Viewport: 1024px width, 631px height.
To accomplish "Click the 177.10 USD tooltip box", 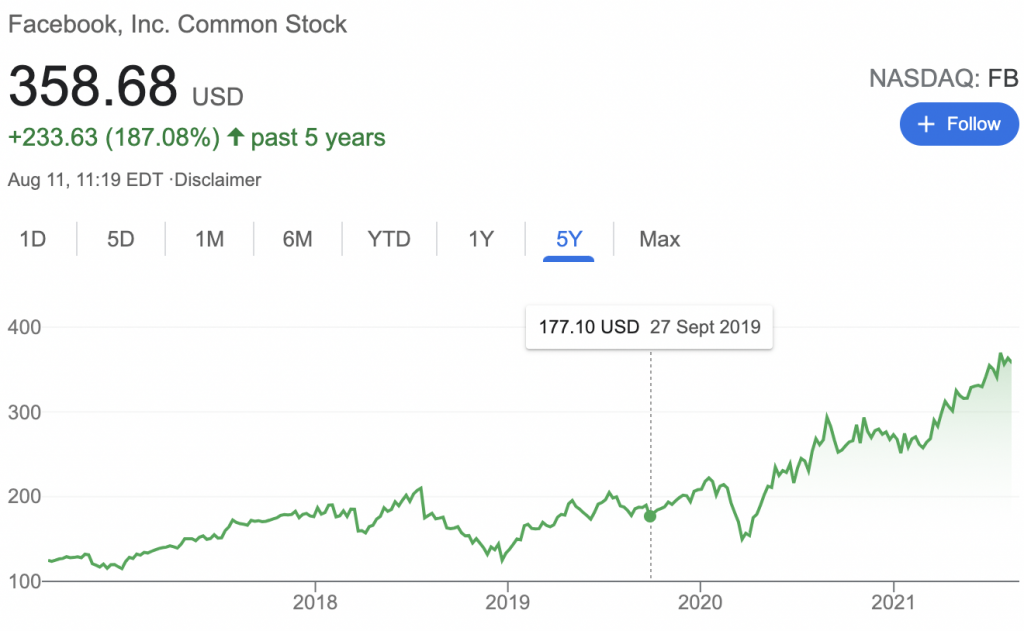I will [649, 327].
